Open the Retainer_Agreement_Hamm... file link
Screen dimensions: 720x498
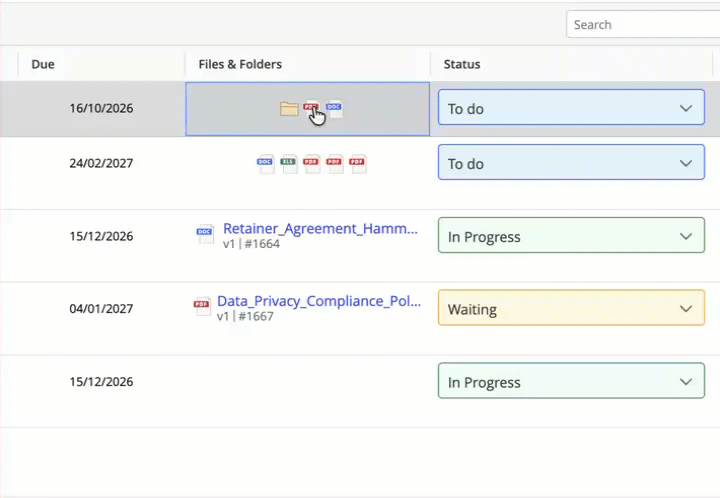click(x=320, y=229)
